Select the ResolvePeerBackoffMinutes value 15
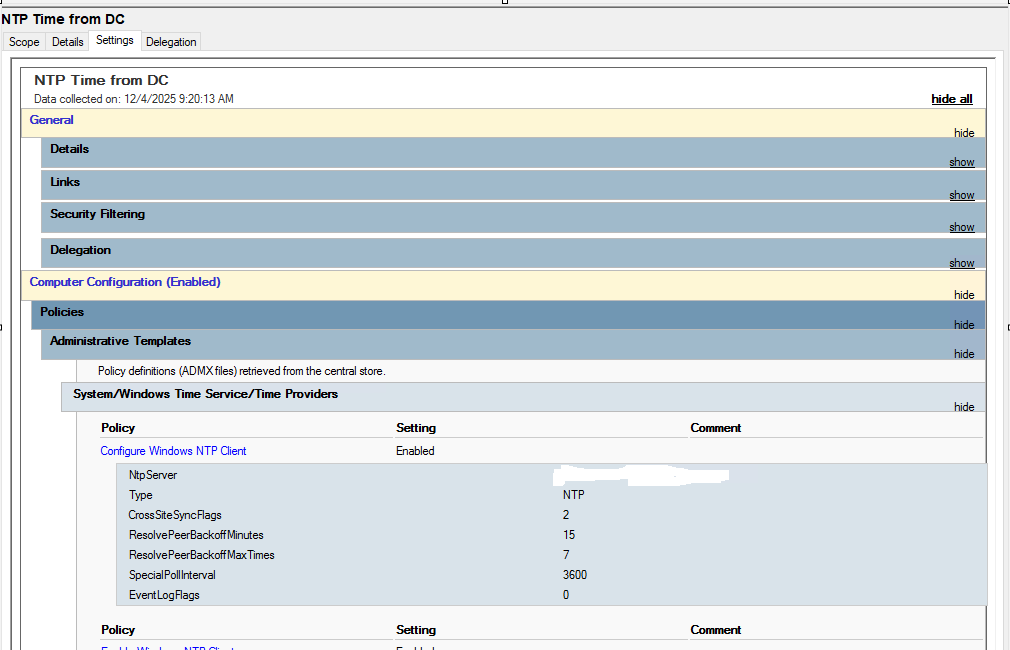 569,535
